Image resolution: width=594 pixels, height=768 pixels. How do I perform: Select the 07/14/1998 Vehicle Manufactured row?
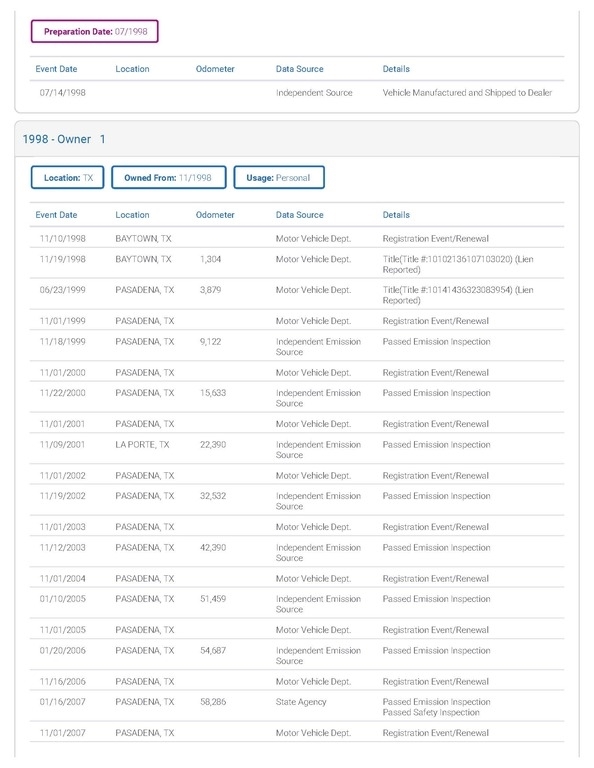297,93
